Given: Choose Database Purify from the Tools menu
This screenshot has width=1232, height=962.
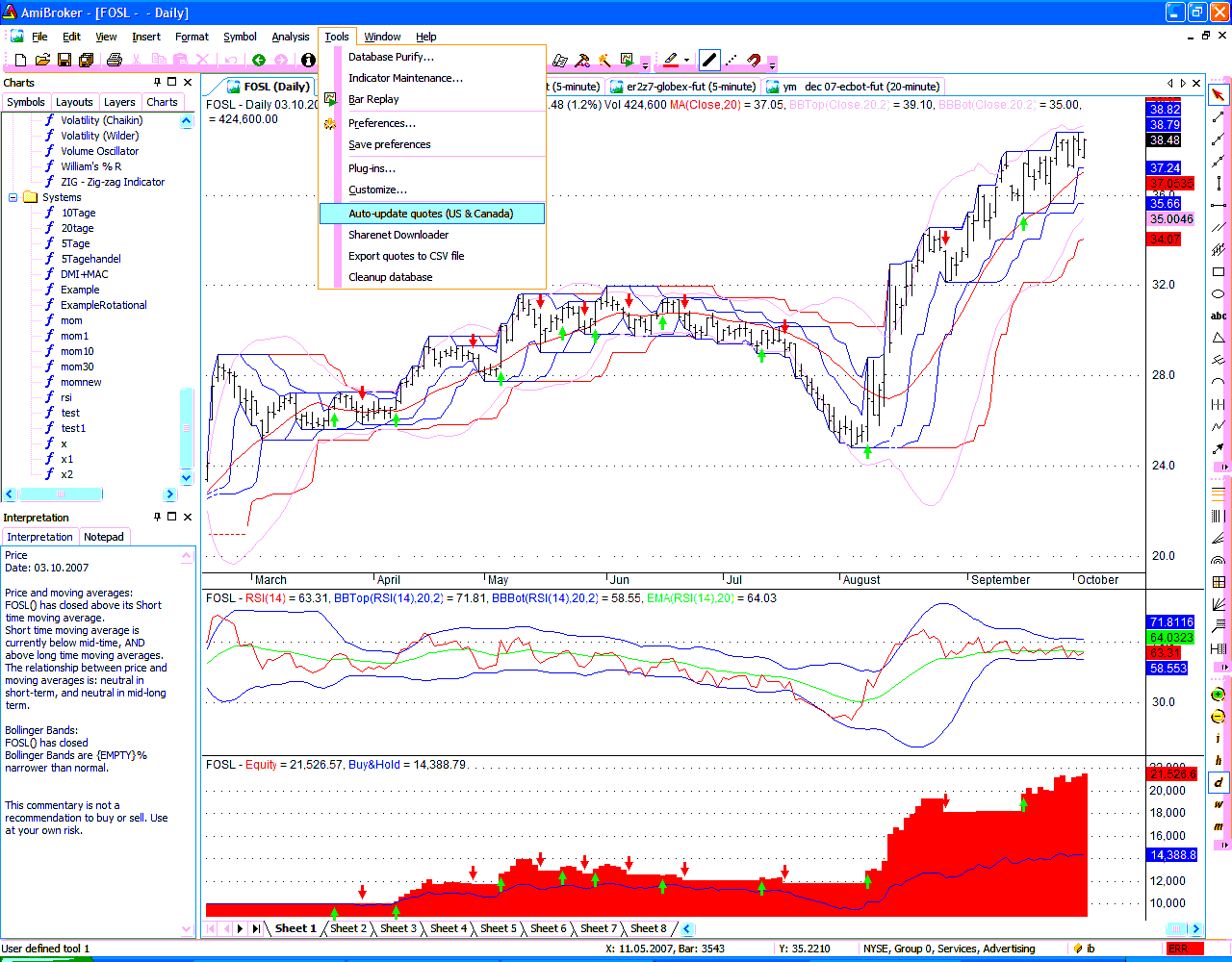Looking at the screenshot, I should (432, 57).
